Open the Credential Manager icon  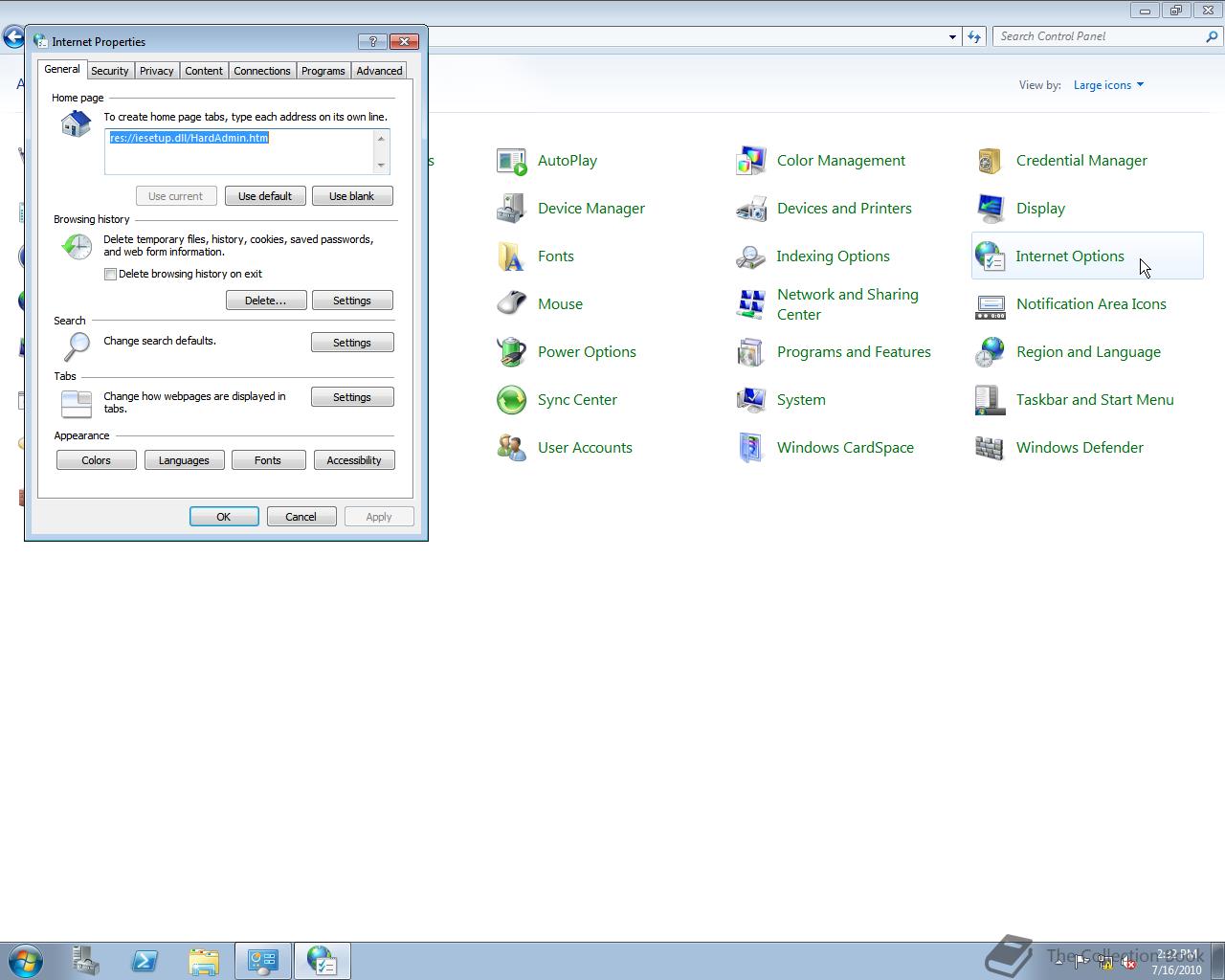click(991, 161)
